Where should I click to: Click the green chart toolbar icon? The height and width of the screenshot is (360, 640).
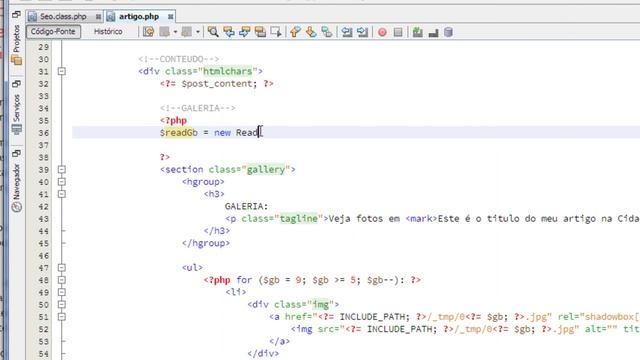pyautogui.click(x=418, y=32)
